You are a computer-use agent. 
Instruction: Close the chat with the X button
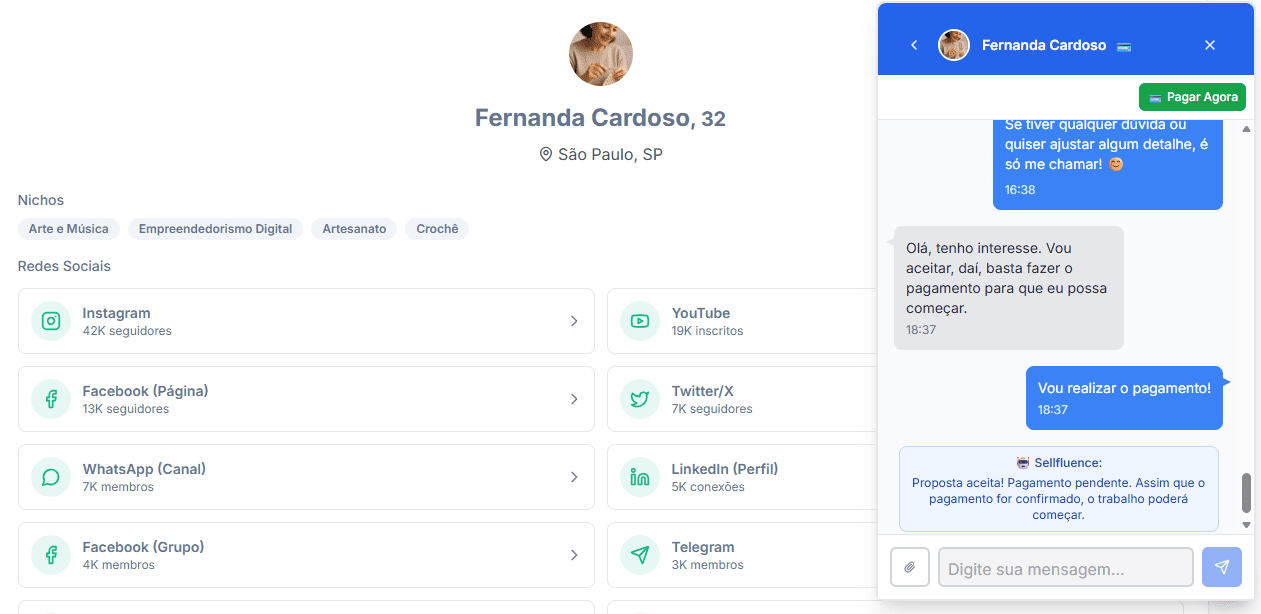[1210, 45]
